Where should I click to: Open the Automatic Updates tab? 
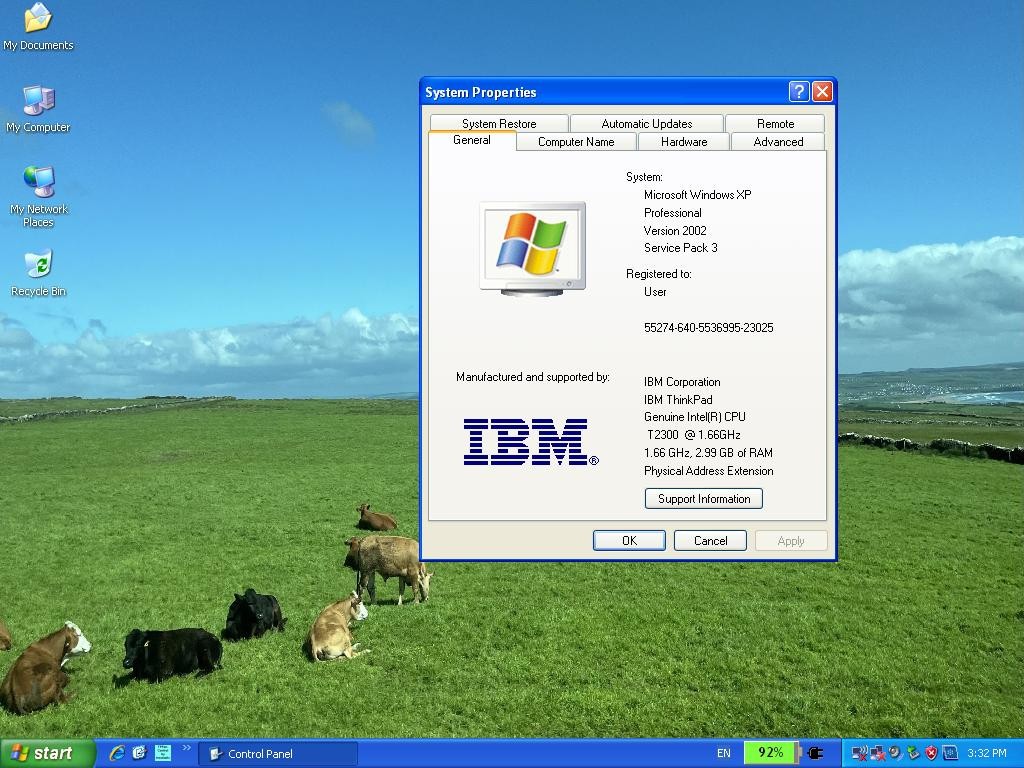click(x=647, y=123)
